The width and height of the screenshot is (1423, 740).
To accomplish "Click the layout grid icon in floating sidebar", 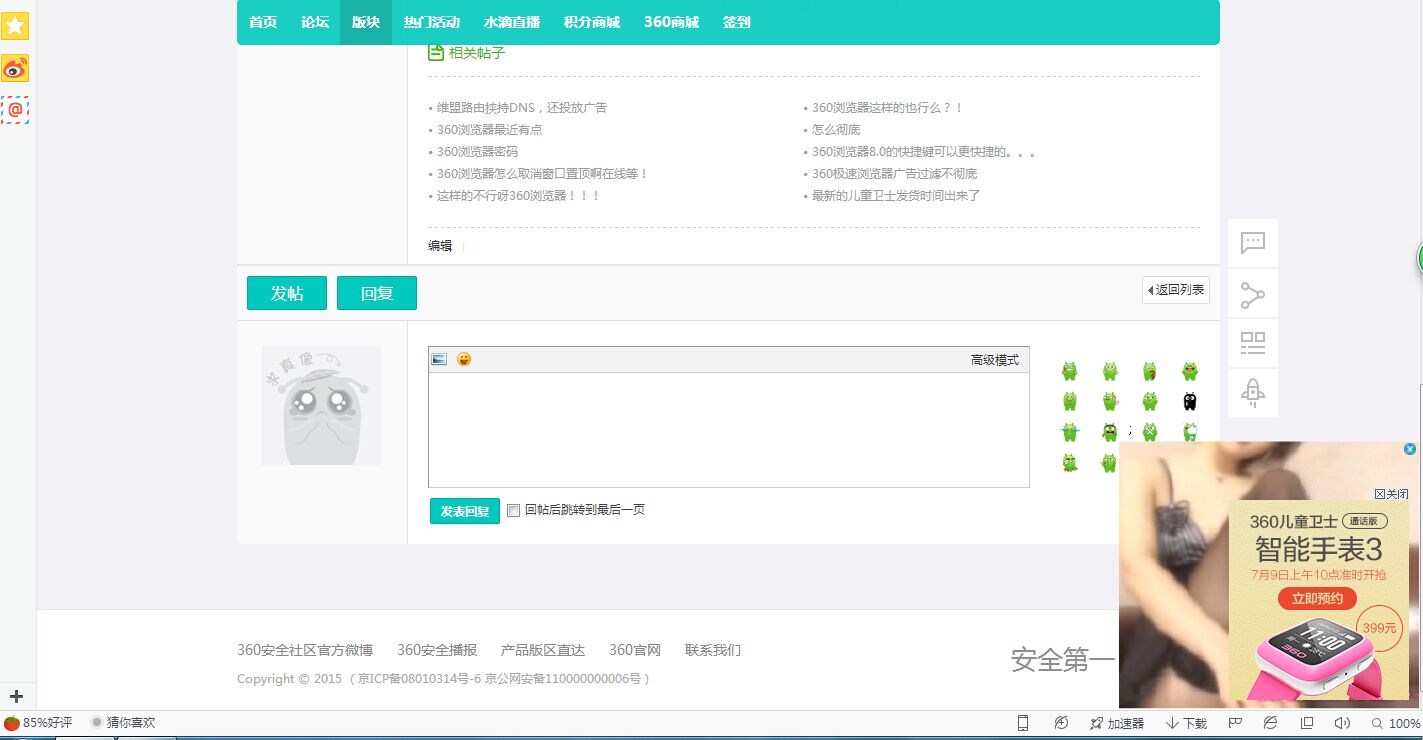I will 1253,343.
